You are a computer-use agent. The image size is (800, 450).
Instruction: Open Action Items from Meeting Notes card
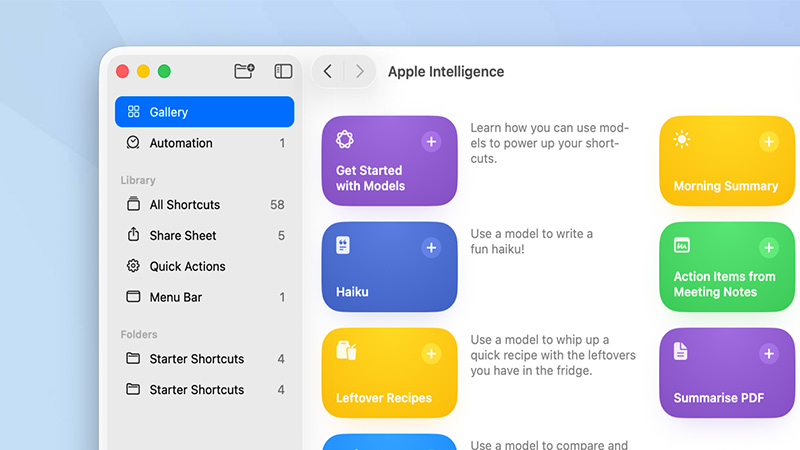click(x=727, y=267)
